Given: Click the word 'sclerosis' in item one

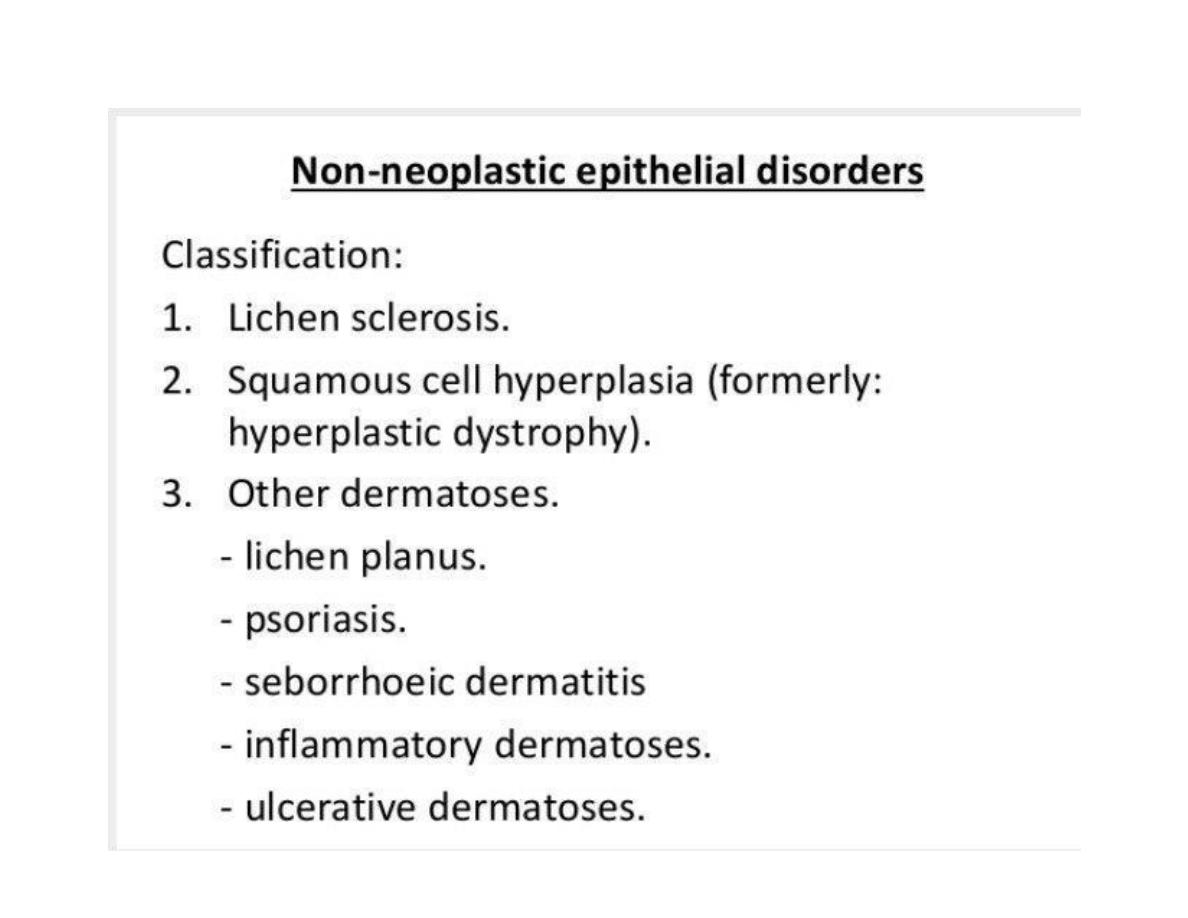Looking at the screenshot, I should 430,317.
